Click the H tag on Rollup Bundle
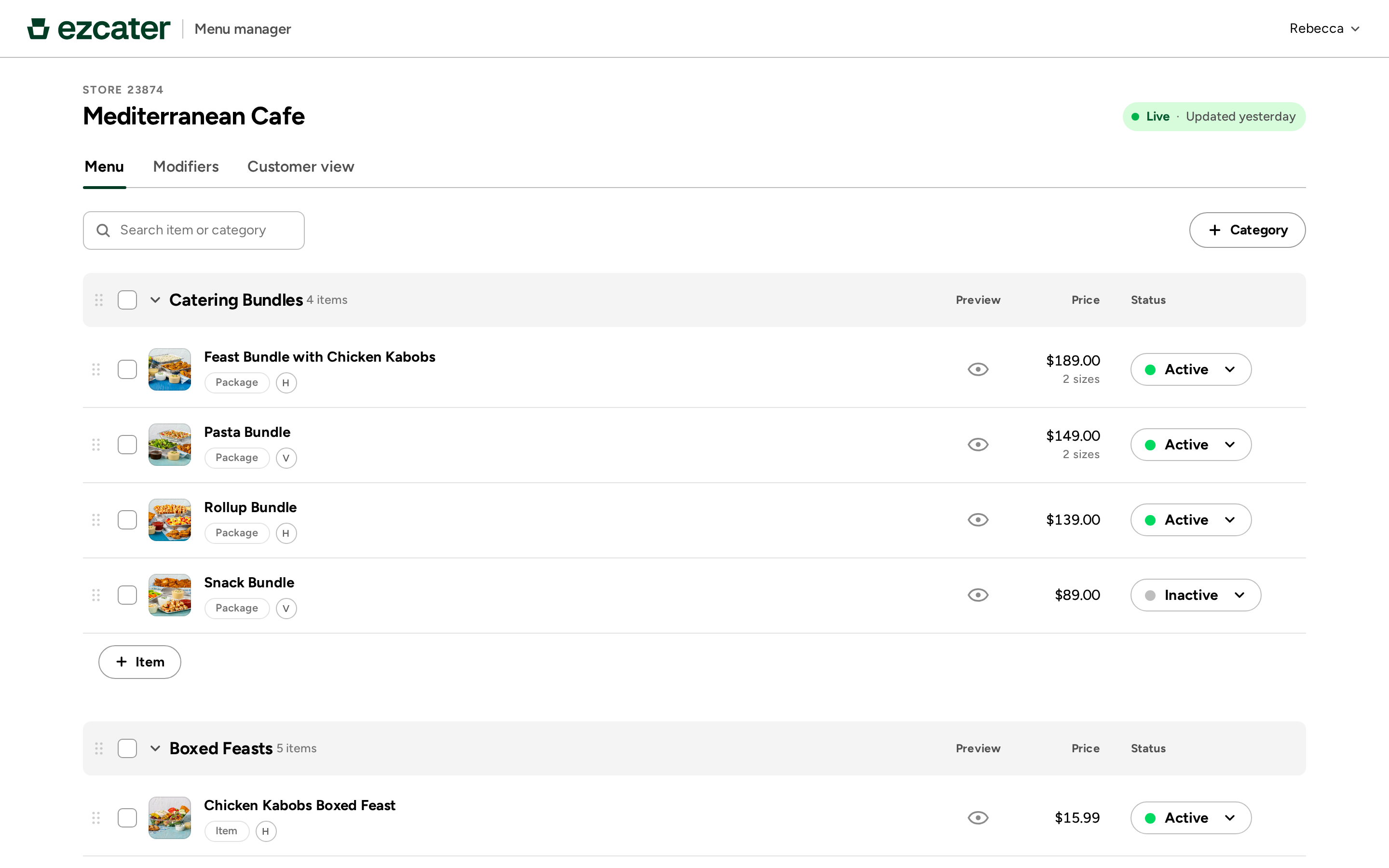 (x=286, y=533)
